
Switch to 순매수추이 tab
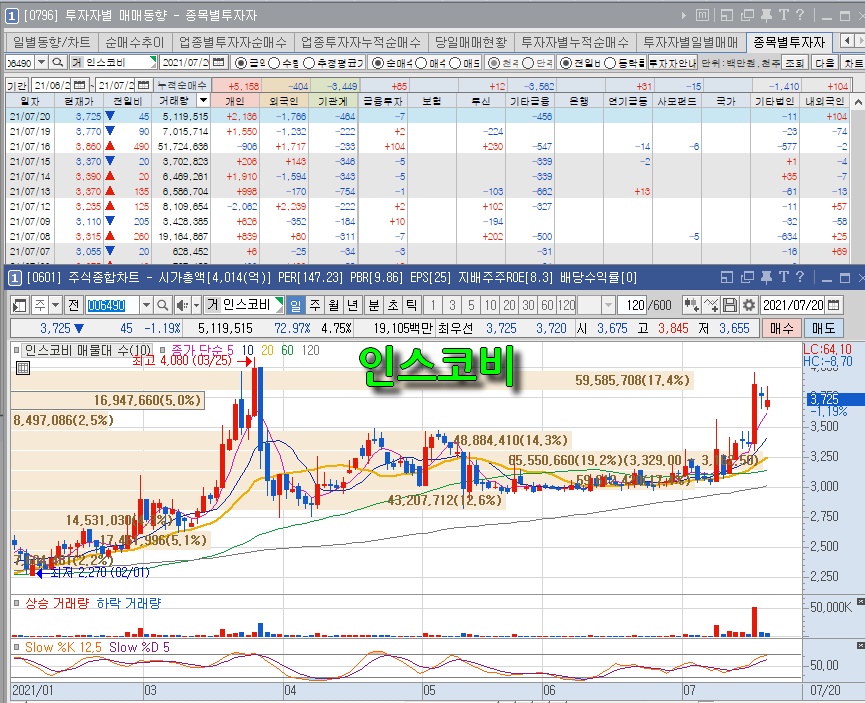click(135, 42)
